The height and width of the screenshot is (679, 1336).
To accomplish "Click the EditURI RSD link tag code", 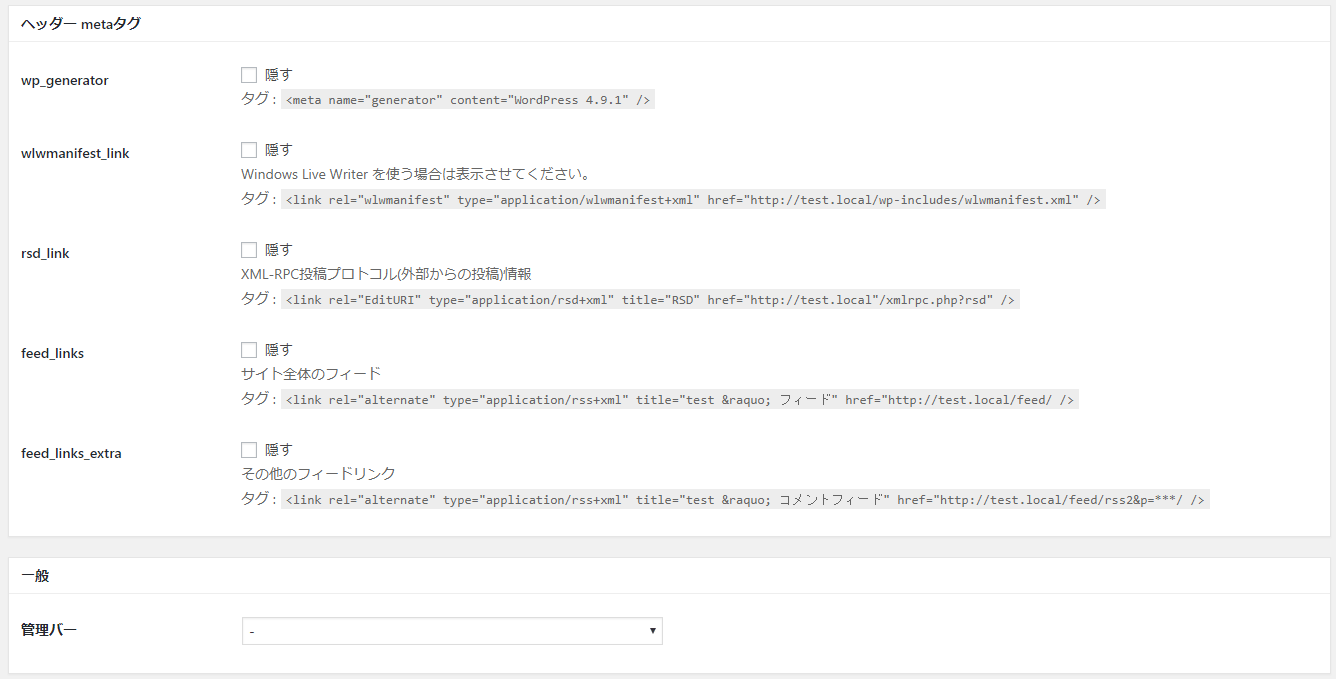I will click(x=650, y=300).
